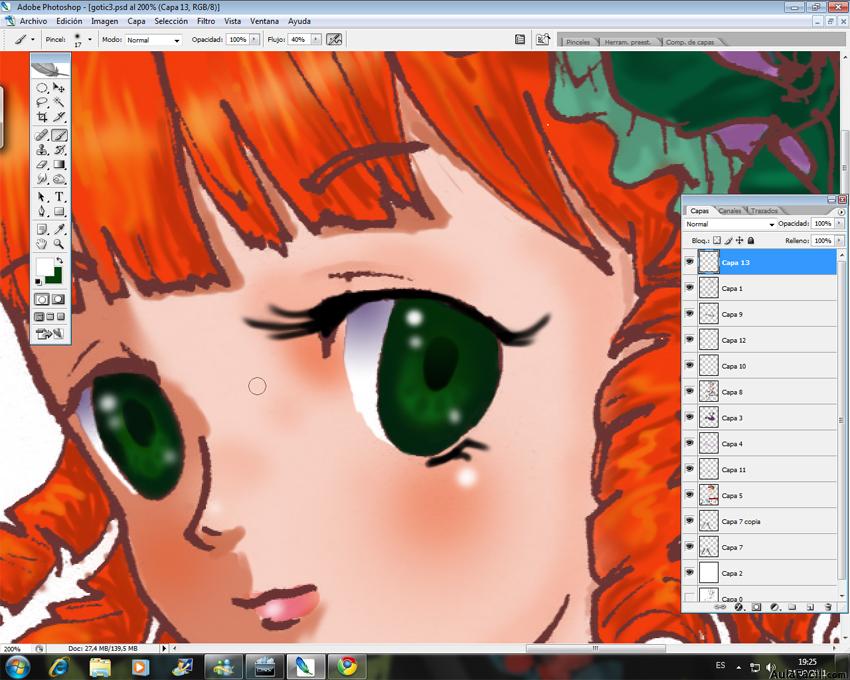Select the Type tool

tap(59, 197)
